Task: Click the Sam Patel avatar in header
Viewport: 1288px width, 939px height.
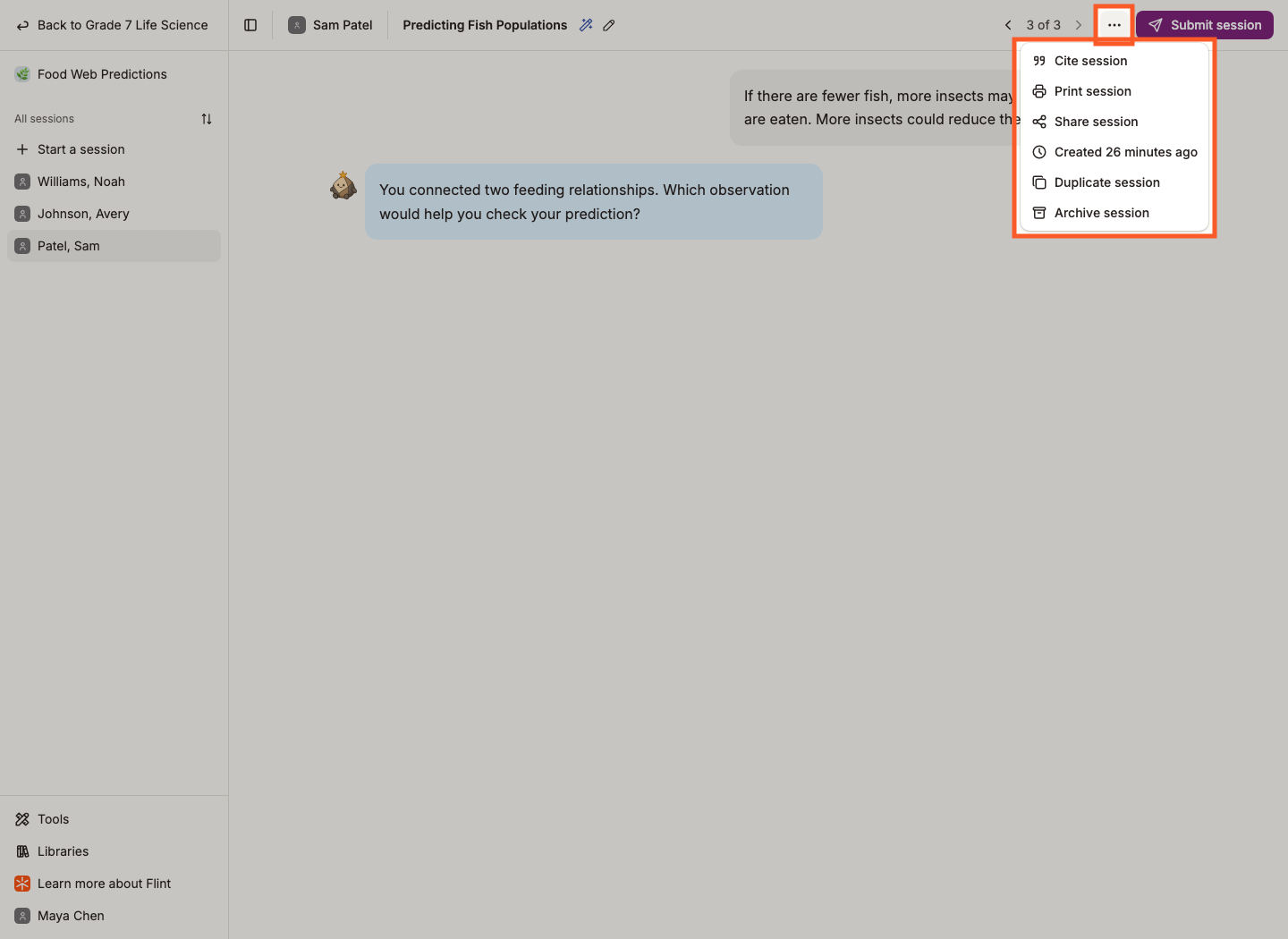Action: [297, 25]
